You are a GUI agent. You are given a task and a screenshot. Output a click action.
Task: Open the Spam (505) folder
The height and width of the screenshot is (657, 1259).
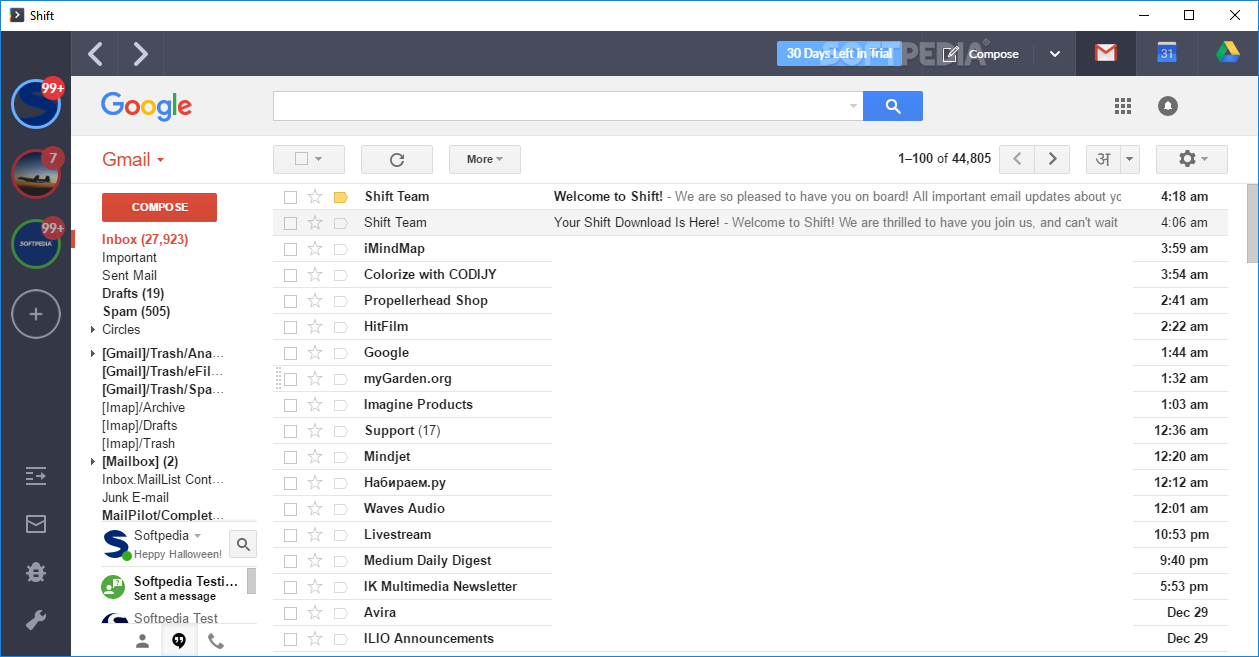coord(136,312)
